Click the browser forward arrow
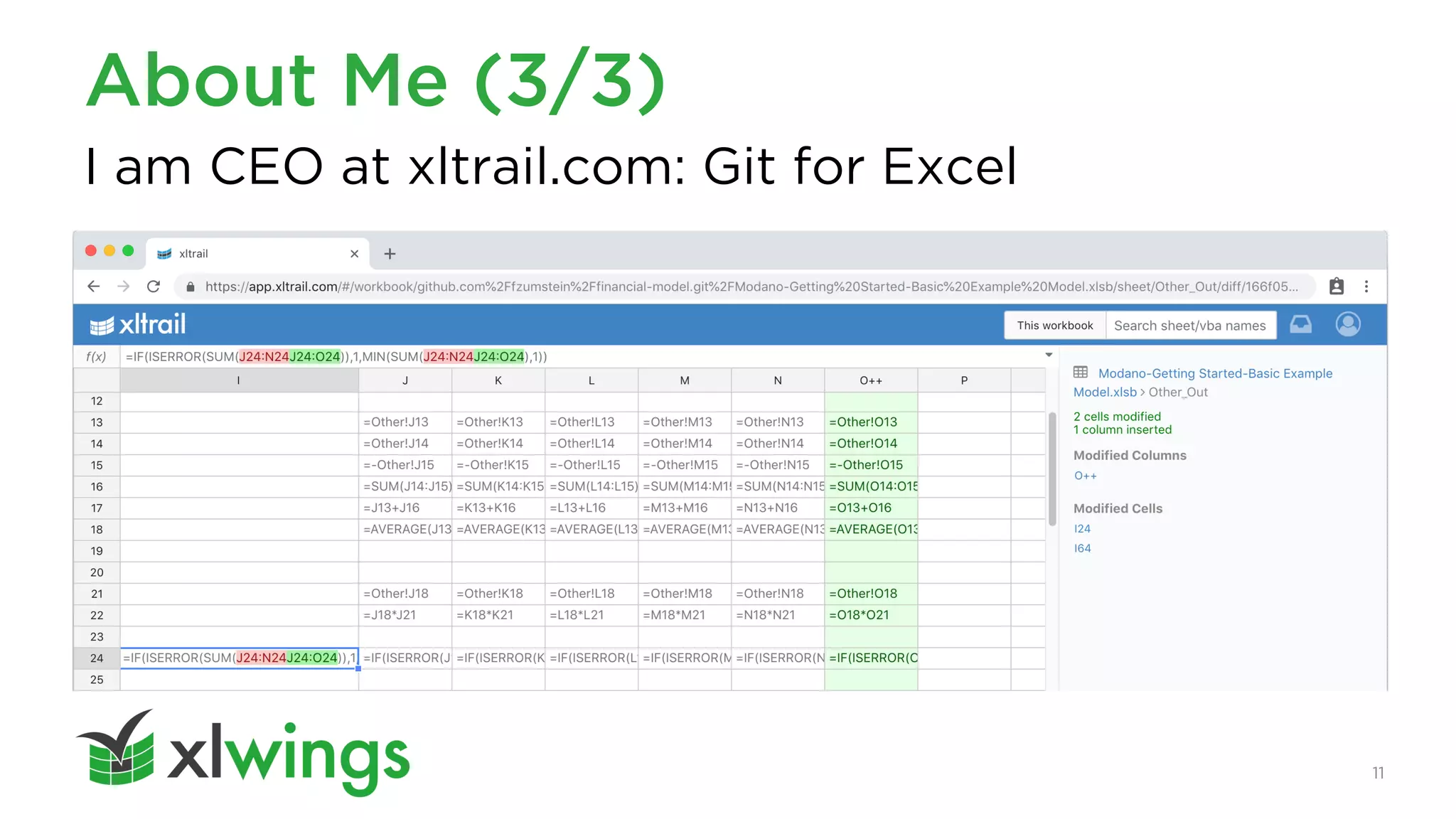The width and height of the screenshot is (1456, 819). [x=124, y=287]
